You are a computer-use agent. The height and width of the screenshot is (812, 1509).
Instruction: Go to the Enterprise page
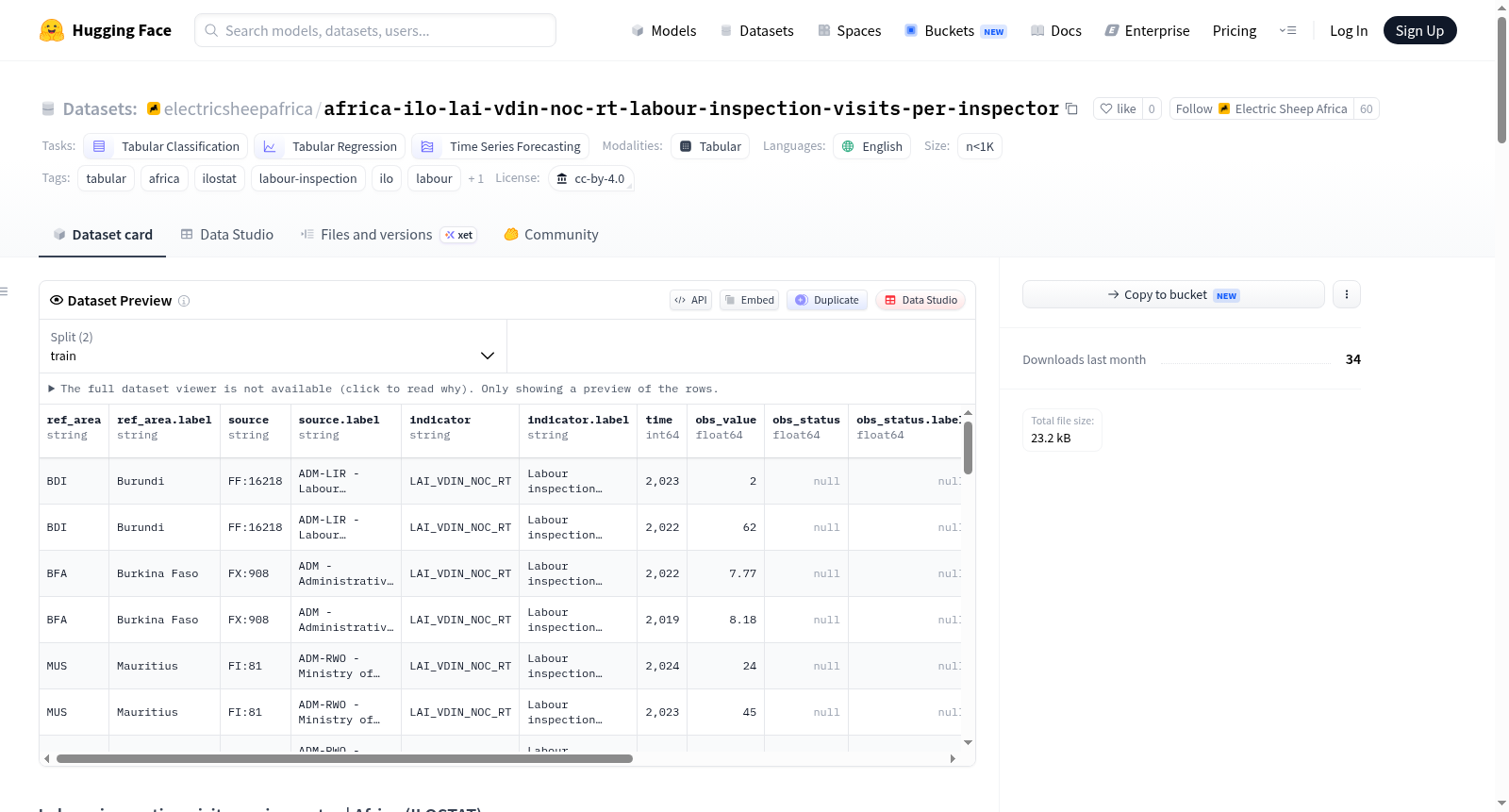(1147, 30)
